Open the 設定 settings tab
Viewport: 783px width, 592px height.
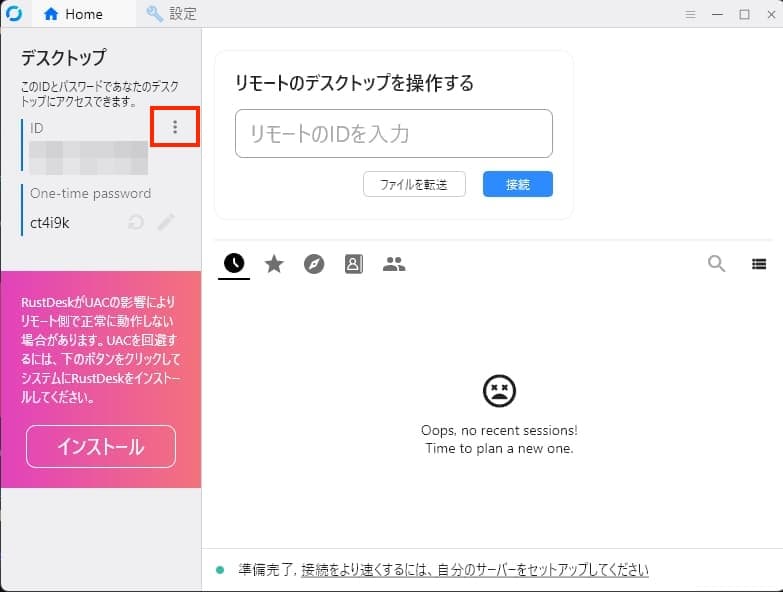tap(171, 14)
